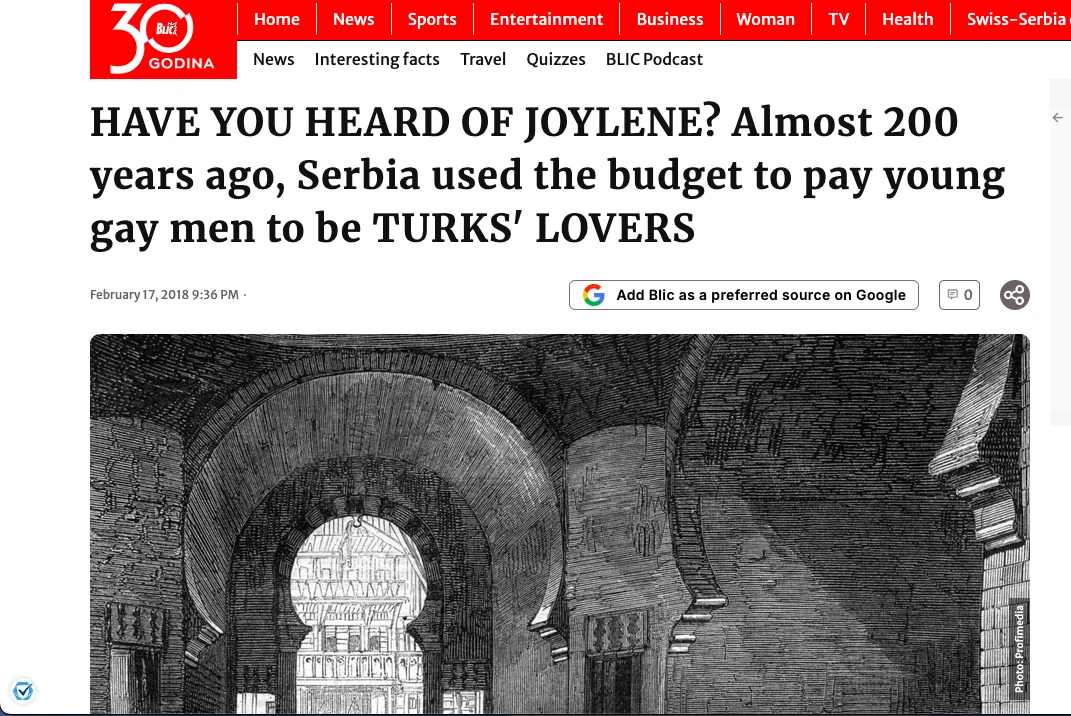
Task: Click the blue checkmark badge icon
Action: coord(23,691)
